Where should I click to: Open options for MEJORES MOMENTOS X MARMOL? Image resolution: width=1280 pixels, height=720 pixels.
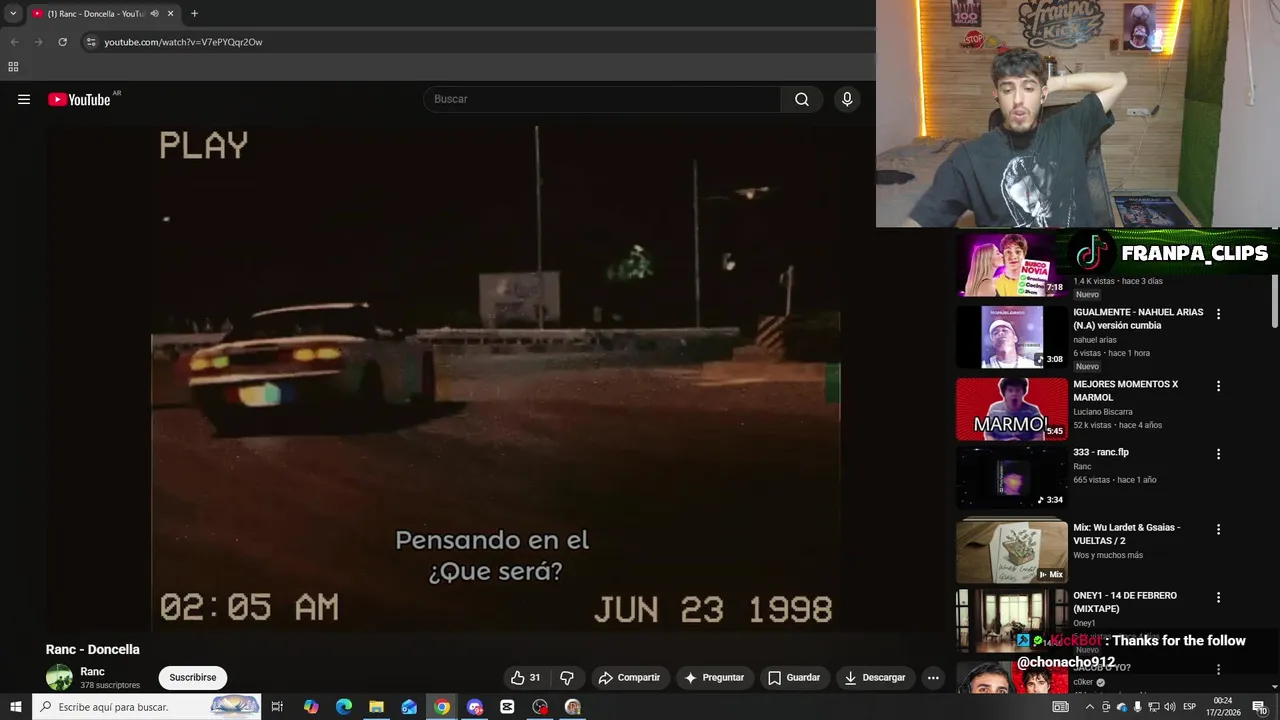tap(1218, 386)
